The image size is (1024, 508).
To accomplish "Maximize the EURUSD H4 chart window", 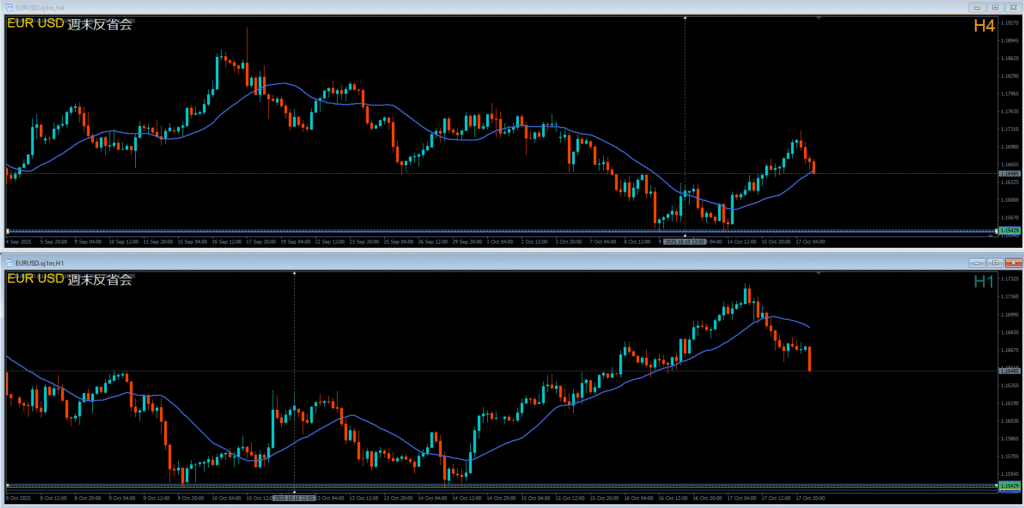I will click(995, 6).
